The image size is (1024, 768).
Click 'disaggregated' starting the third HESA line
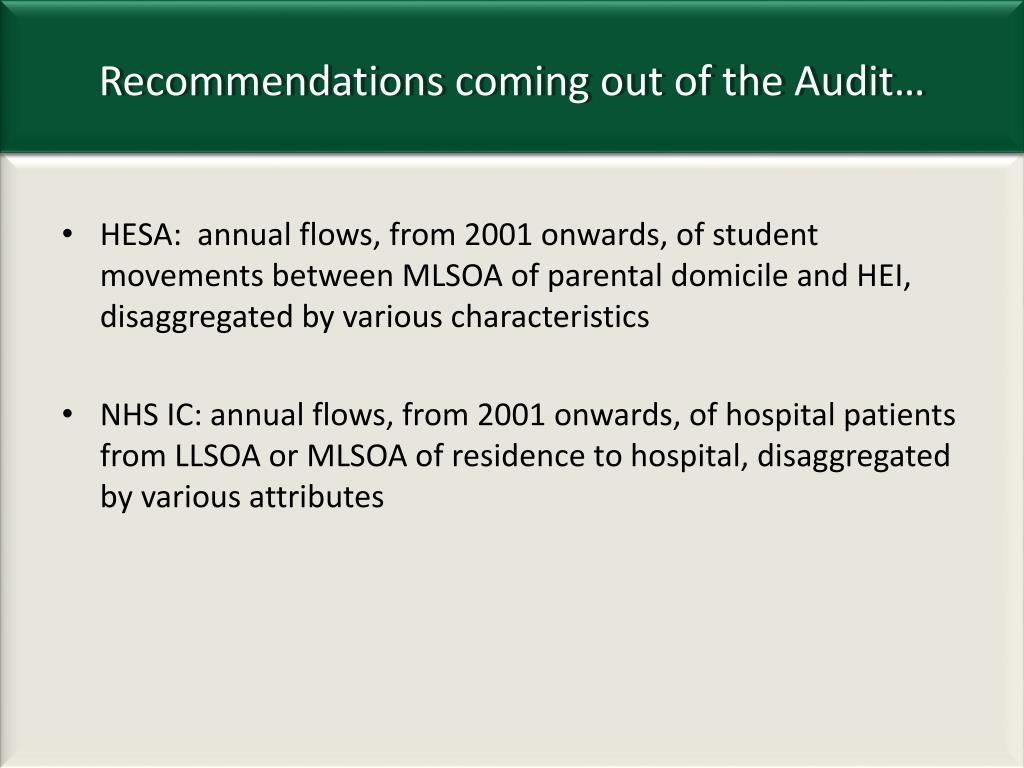[x=197, y=318]
